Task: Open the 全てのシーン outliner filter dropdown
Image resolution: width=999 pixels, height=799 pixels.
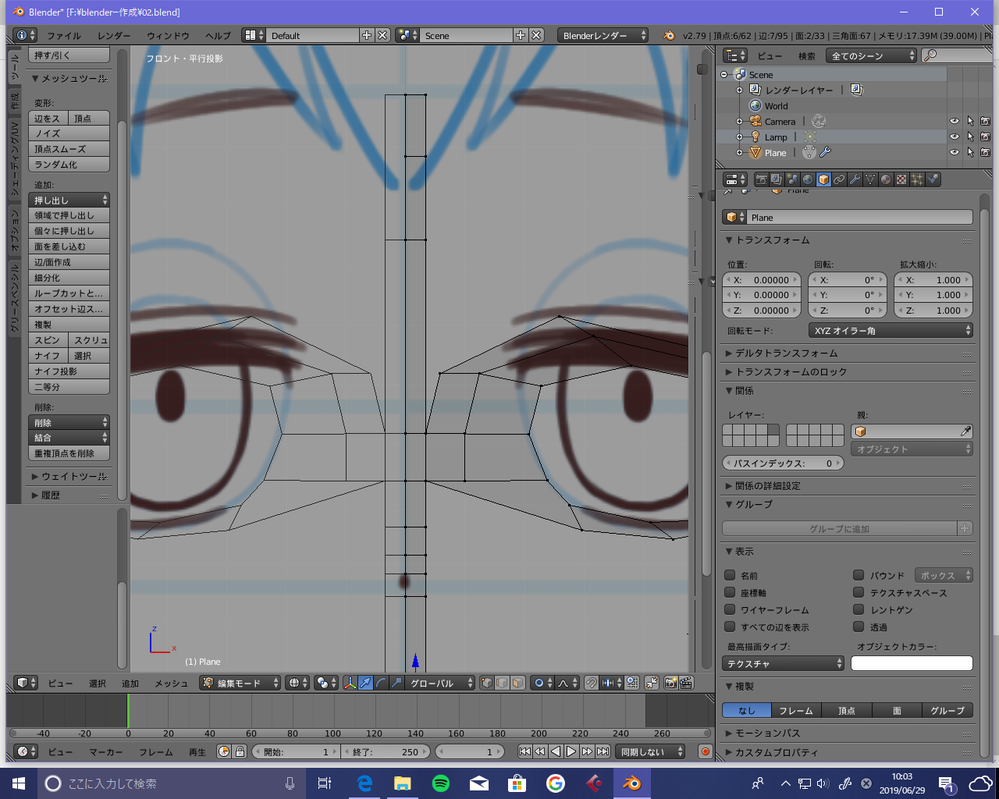Action: (x=869, y=55)
